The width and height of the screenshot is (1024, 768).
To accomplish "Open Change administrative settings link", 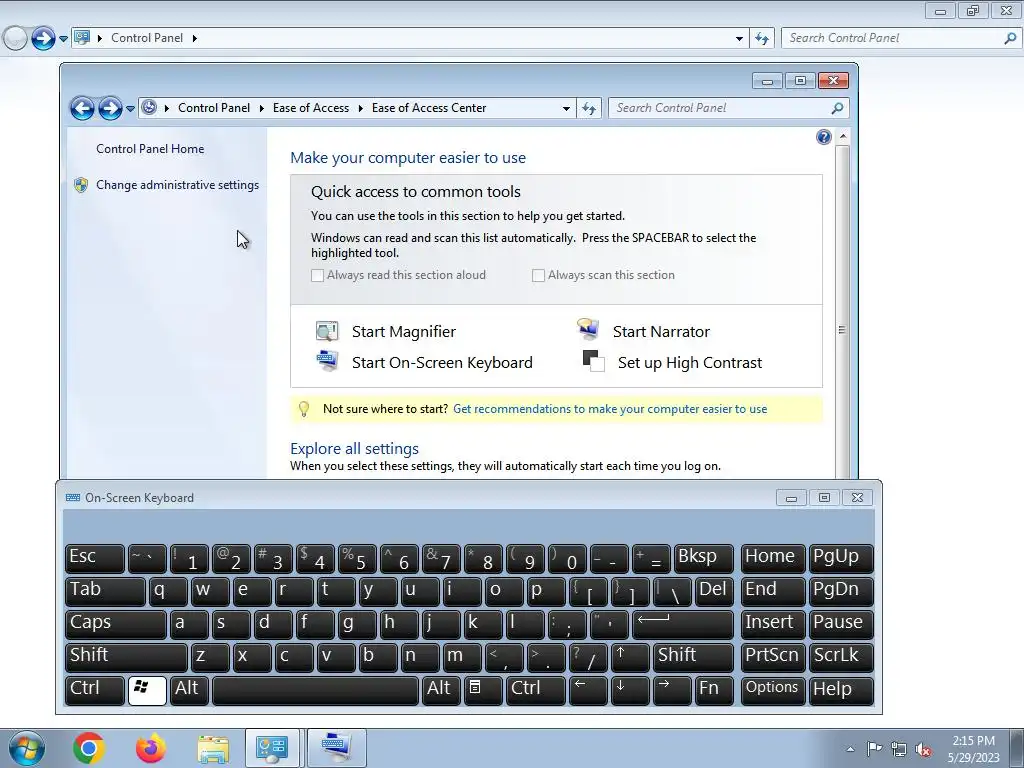I will (x=178, y=185).
